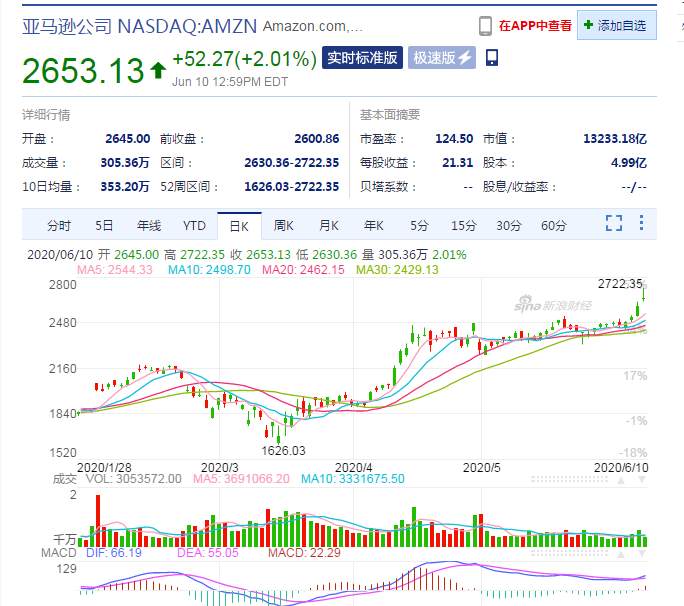Click the VOL: 3053572.00 label
This screenshot has height=606, width=684.
(x=133, y=479)
